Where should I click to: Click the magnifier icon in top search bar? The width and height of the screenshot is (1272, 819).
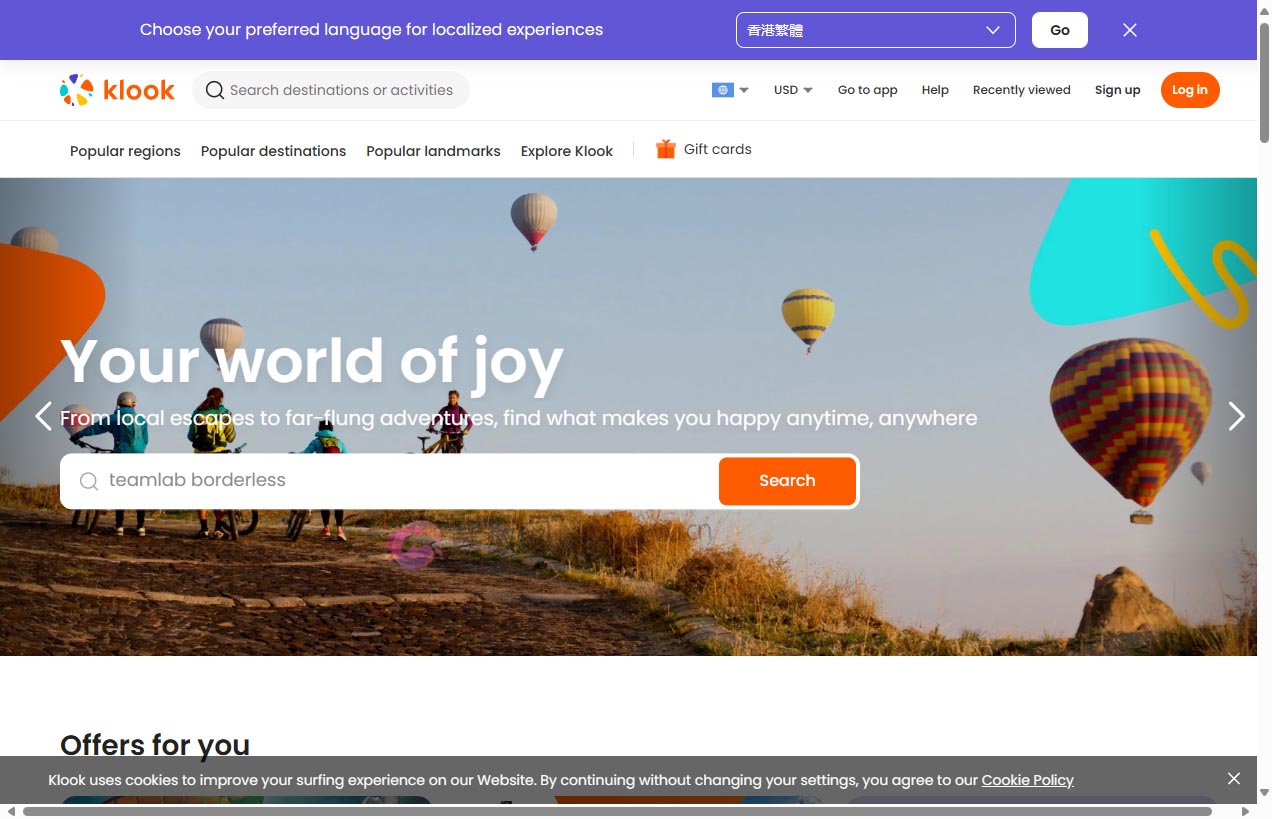point(214,90)
